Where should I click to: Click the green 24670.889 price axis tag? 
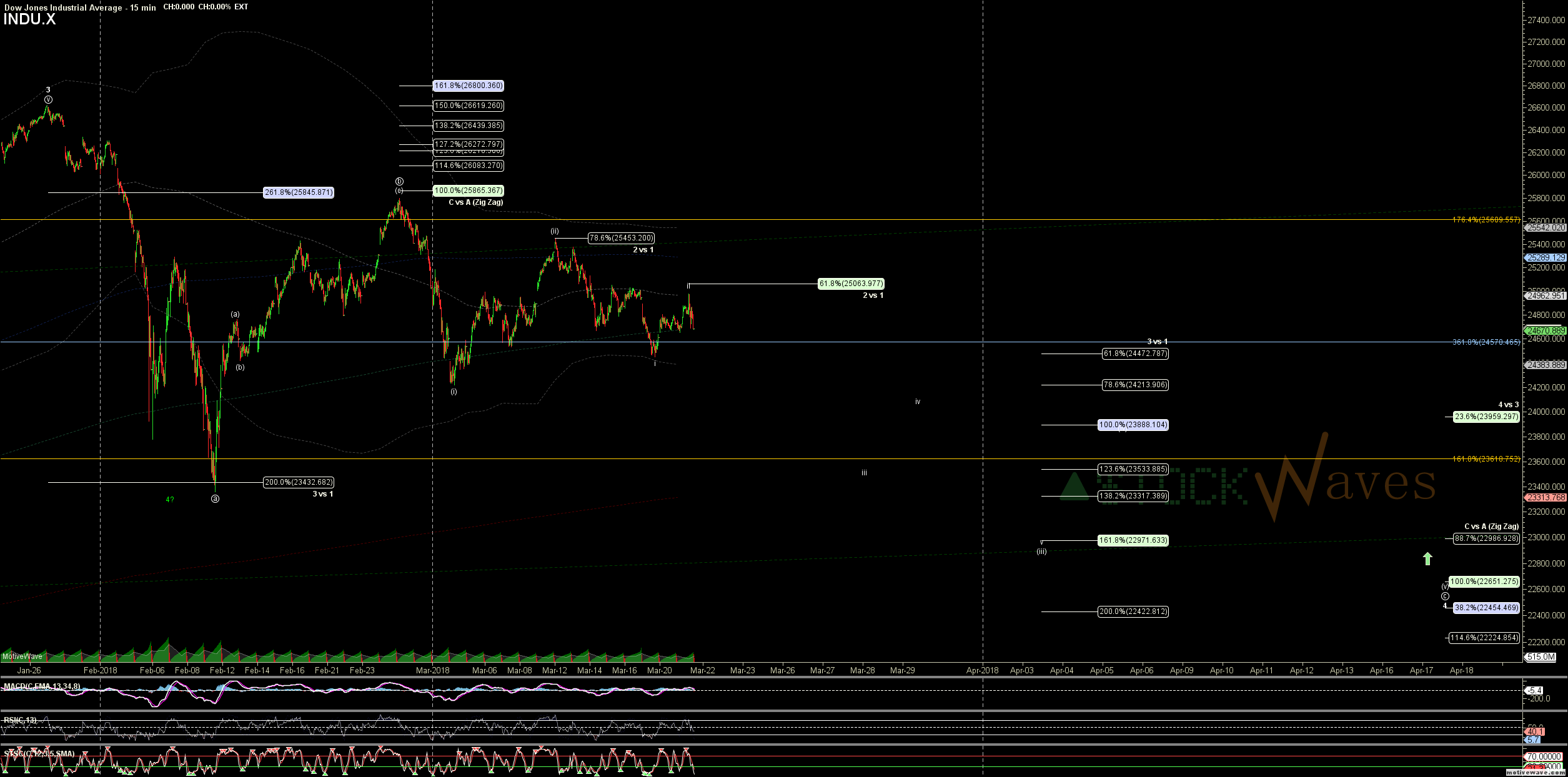coord(1546,330)
